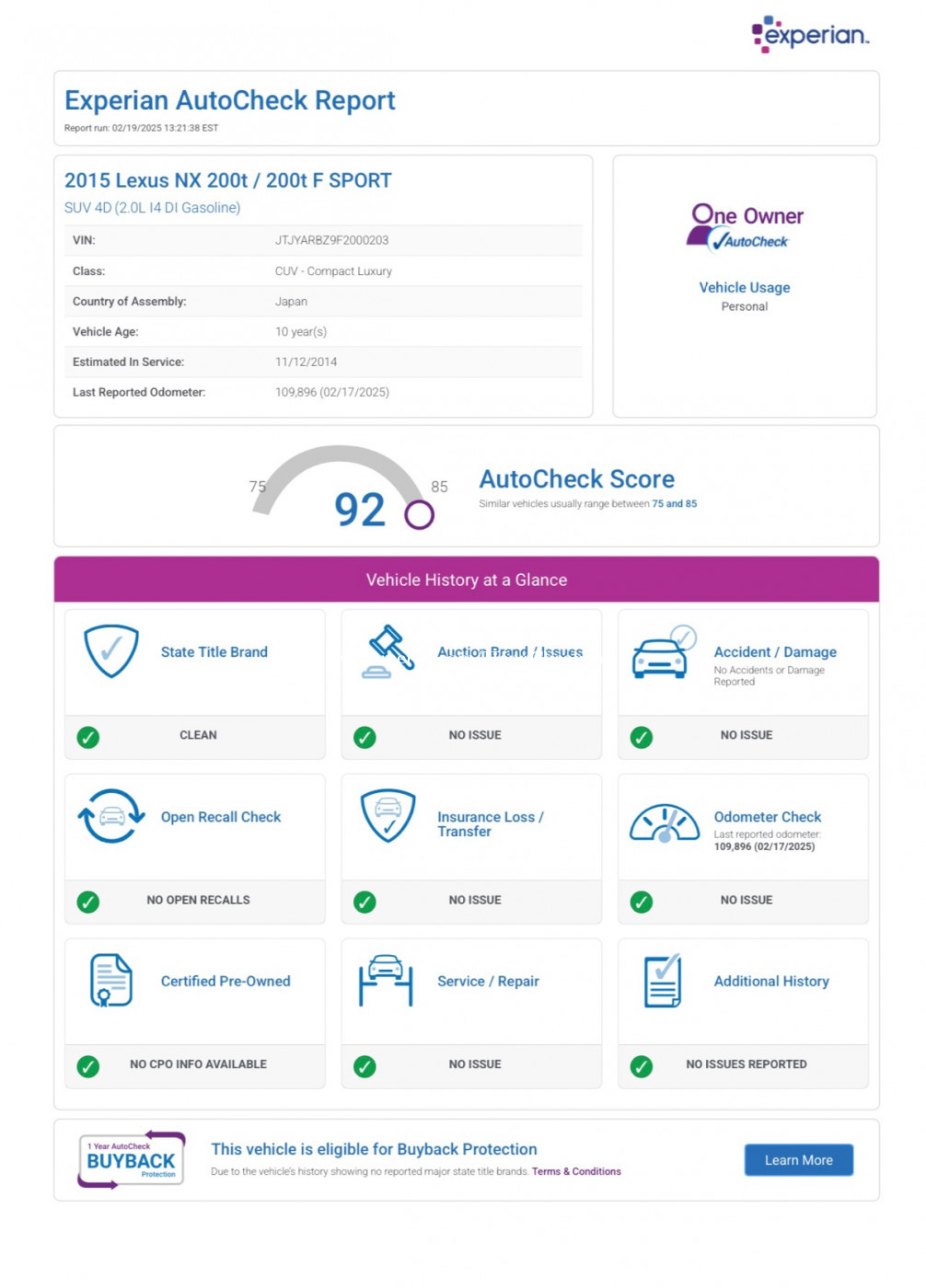Open the Open Recall Check link
The width and height of the screenshot is (926, 1288).
pos(221,816)
